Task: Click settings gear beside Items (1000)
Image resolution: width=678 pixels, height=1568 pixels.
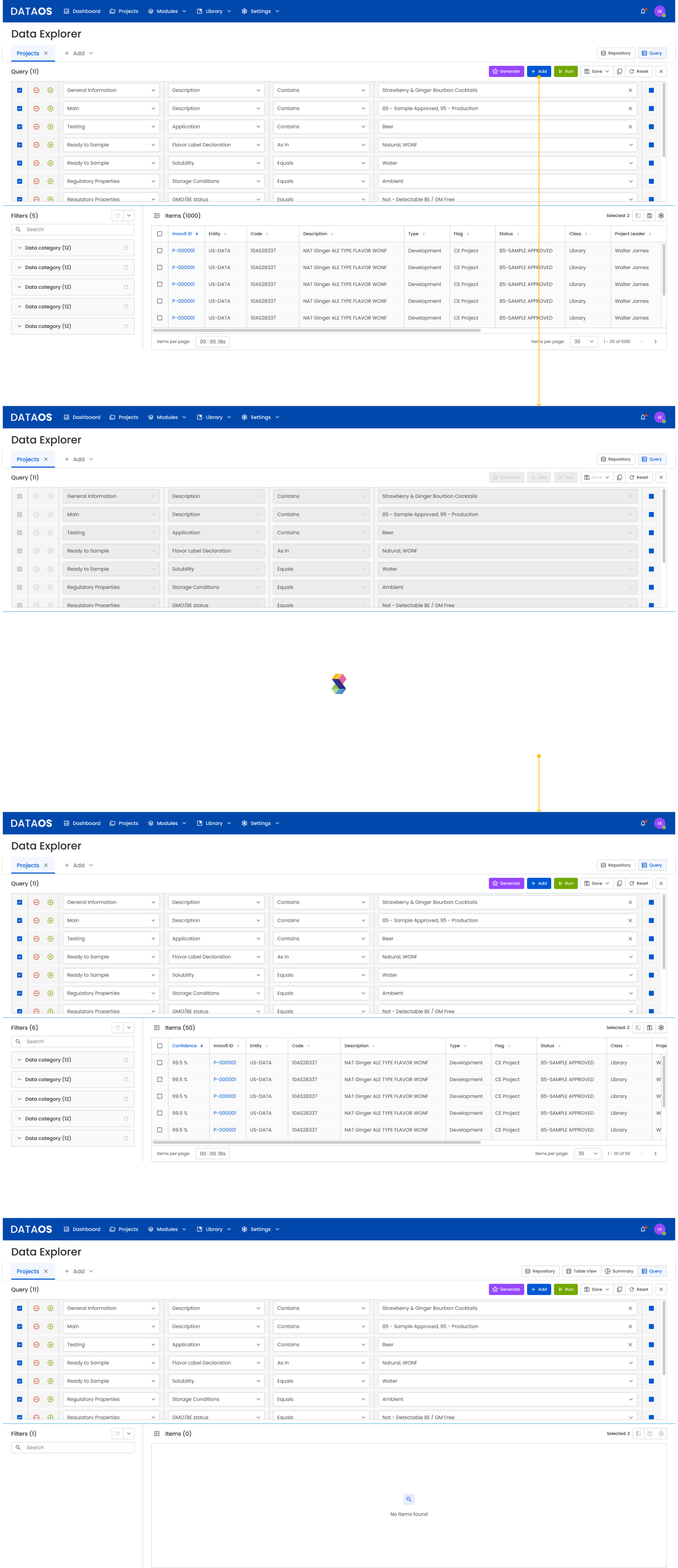Action: point(661,216)
